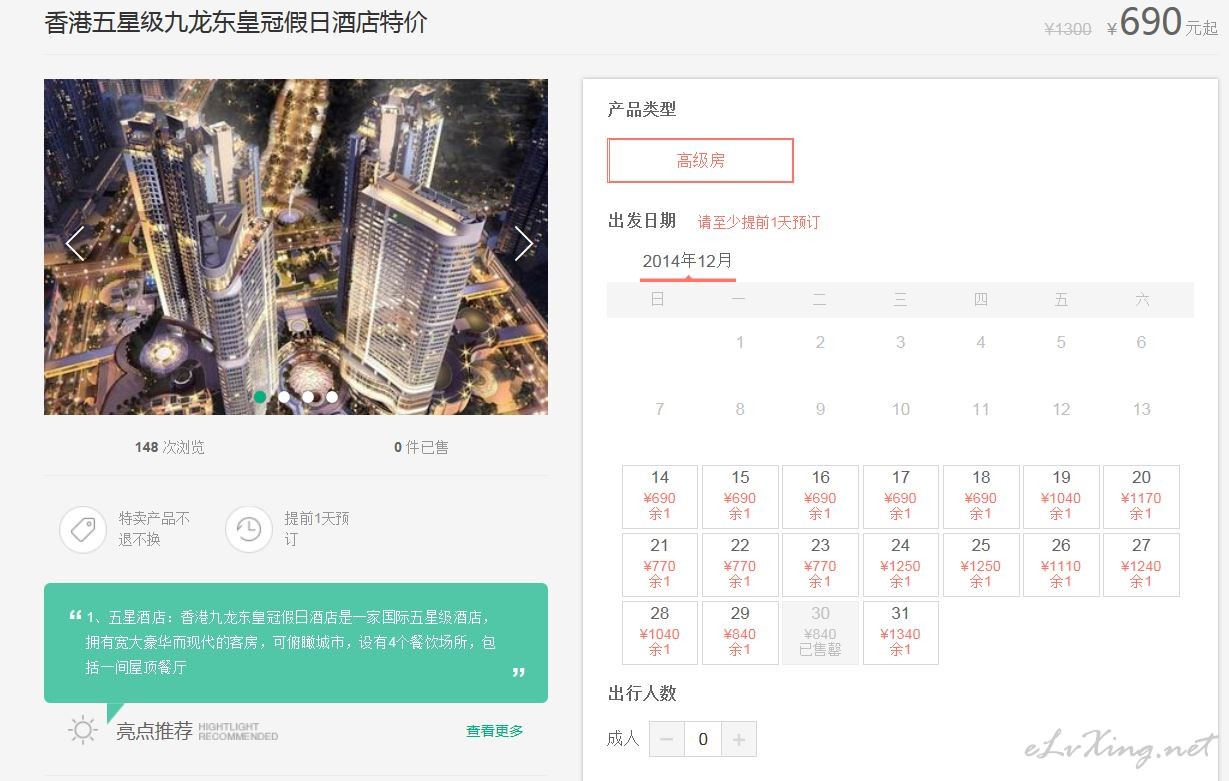1229x781 pixels.
Task: Select the 高级房 product type
Action: coord(700,160)
